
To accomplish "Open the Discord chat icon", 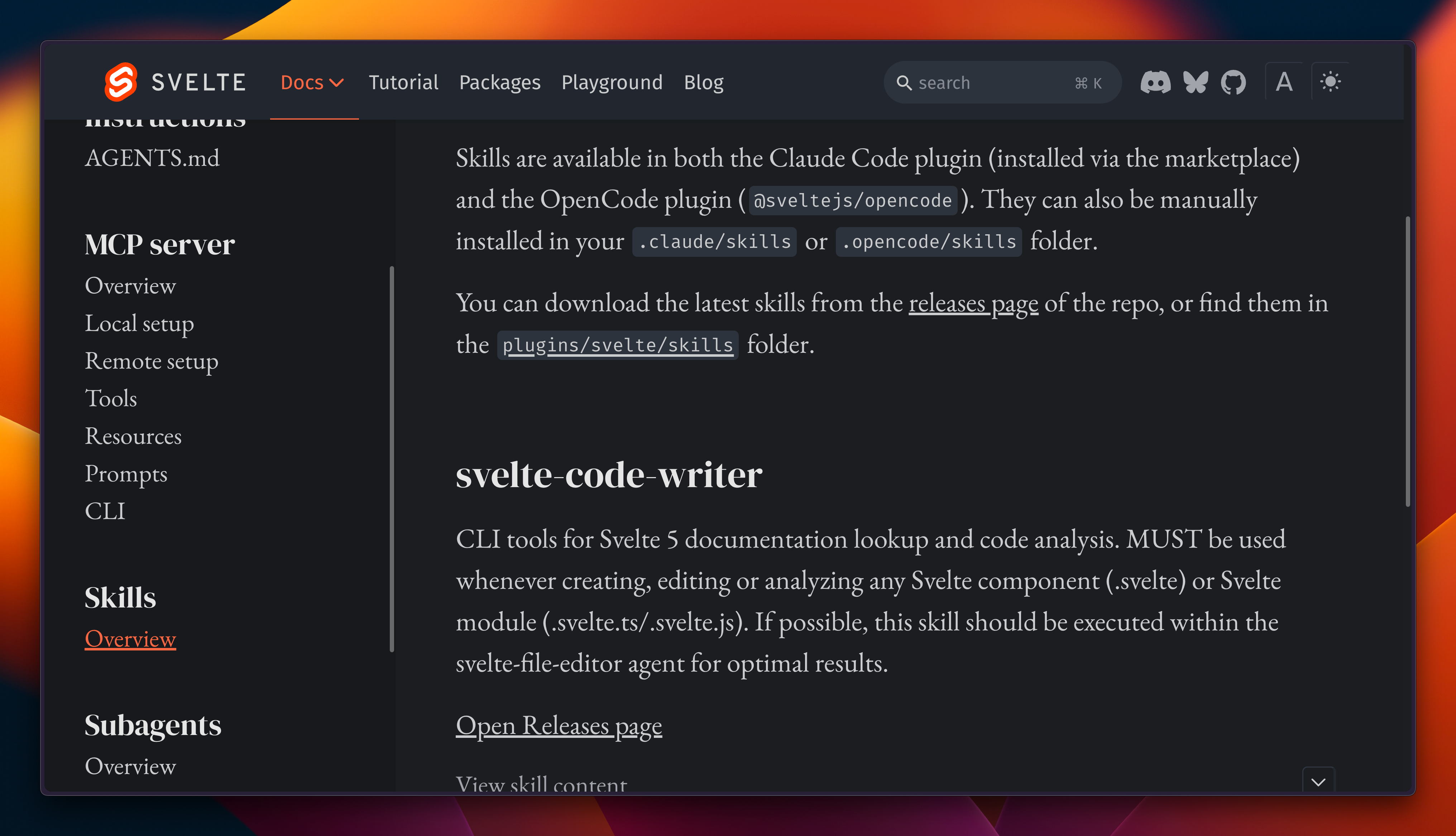I will pyautogui.click(x=1155, y=82).
